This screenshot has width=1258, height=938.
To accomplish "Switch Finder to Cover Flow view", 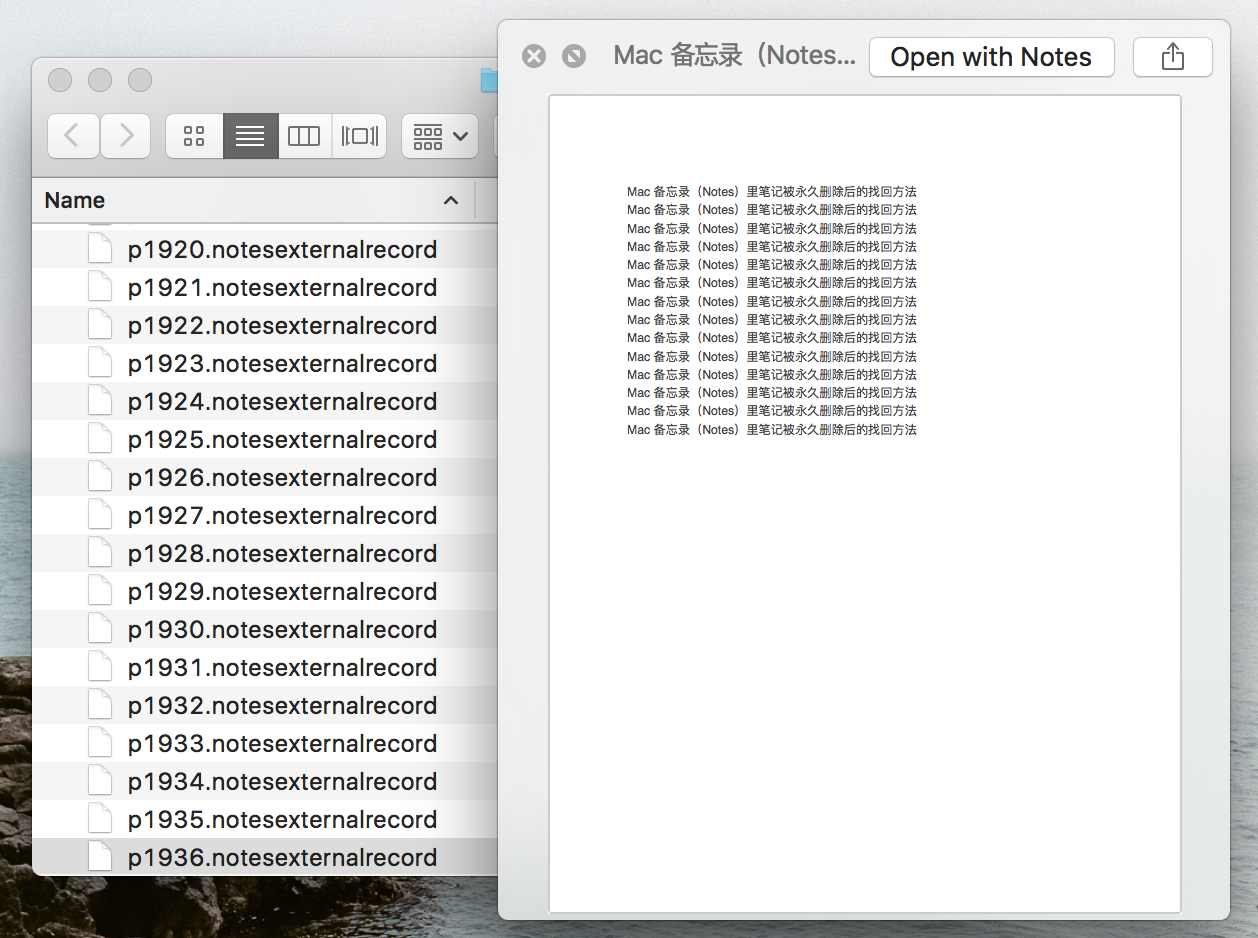I will coord(359,136).
